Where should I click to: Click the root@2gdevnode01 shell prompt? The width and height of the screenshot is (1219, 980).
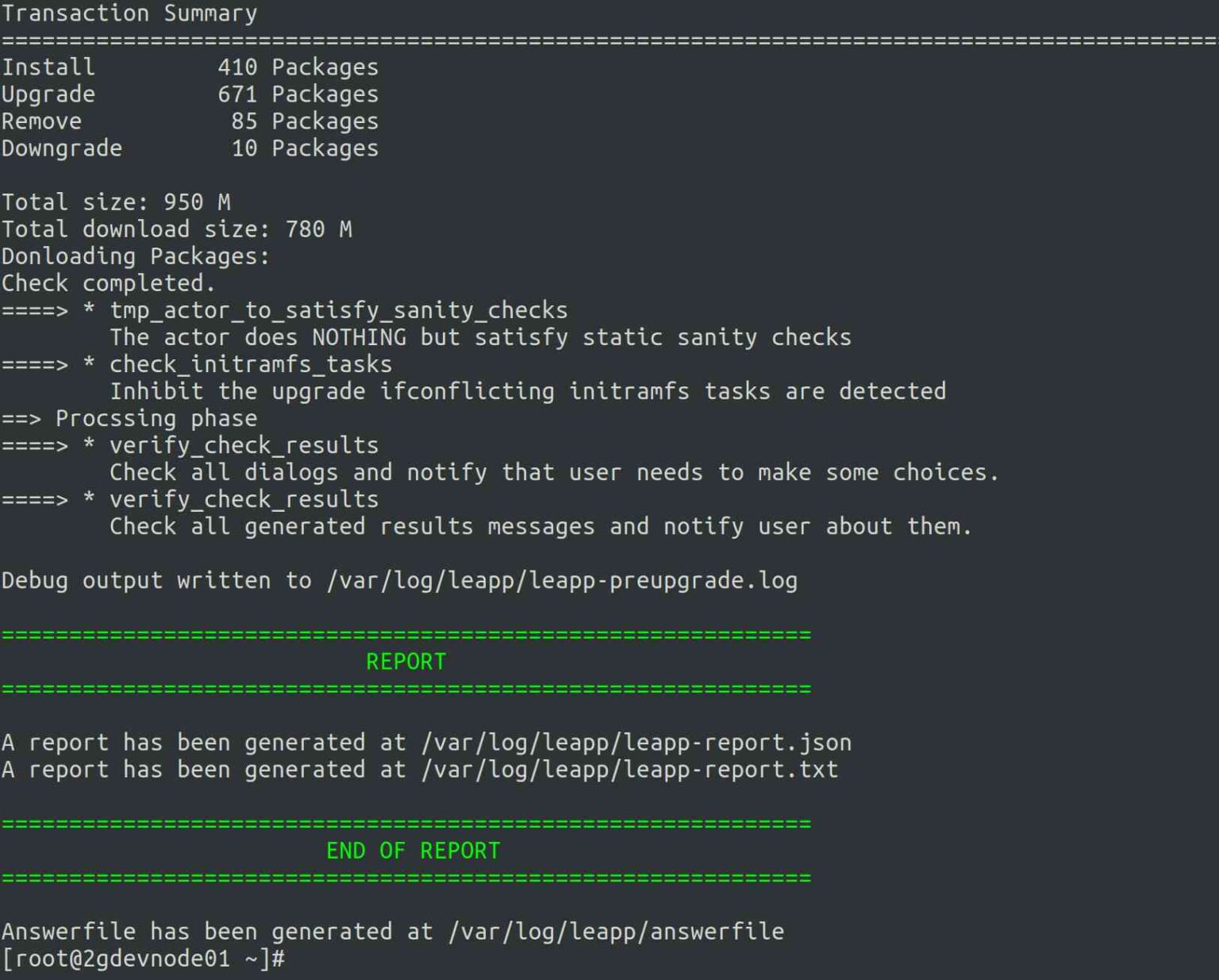point(143,959)
